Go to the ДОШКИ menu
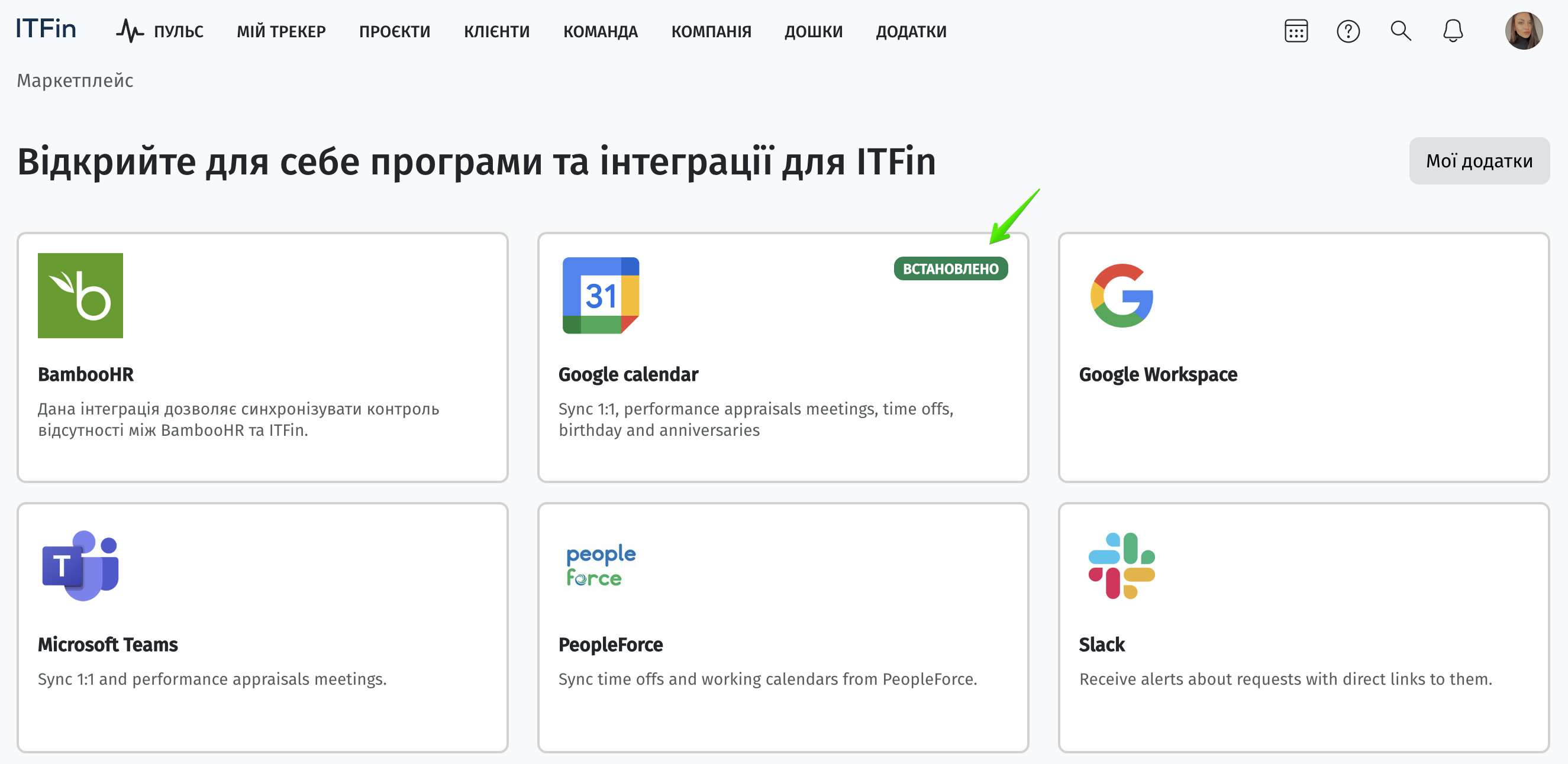1568x764 pixels. (x=813, y=31)
